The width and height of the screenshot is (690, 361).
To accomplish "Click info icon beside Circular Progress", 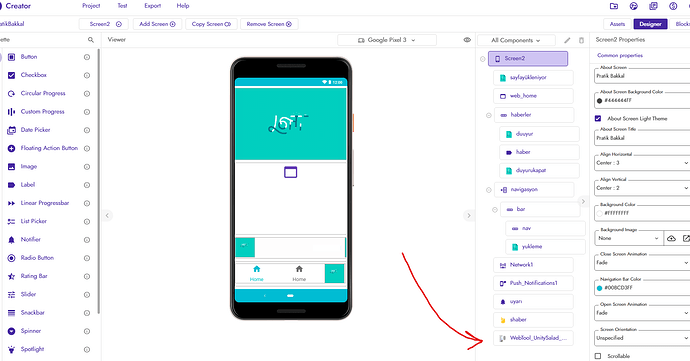I will tap(87, 94).
